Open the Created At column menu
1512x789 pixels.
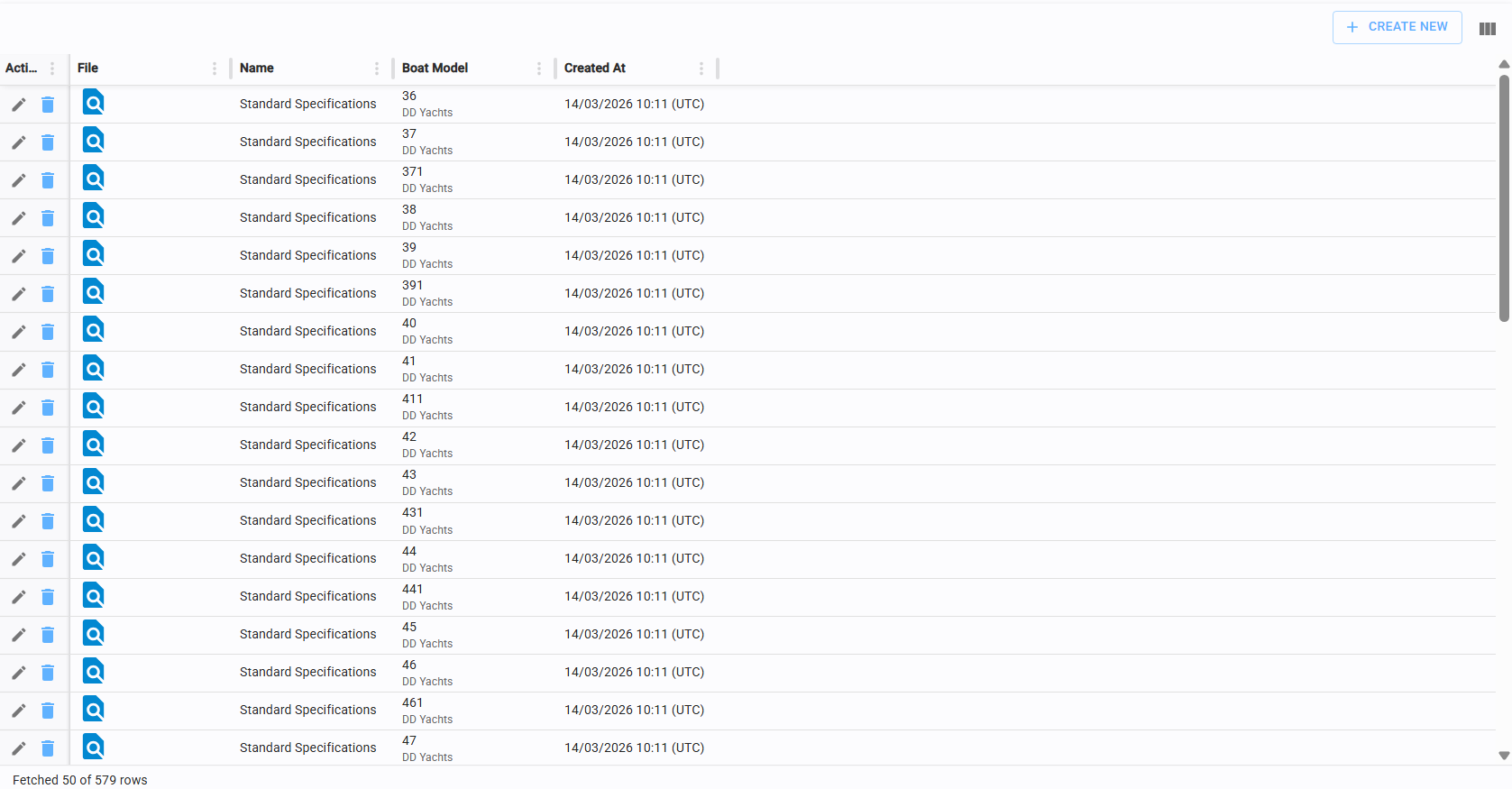701,69
